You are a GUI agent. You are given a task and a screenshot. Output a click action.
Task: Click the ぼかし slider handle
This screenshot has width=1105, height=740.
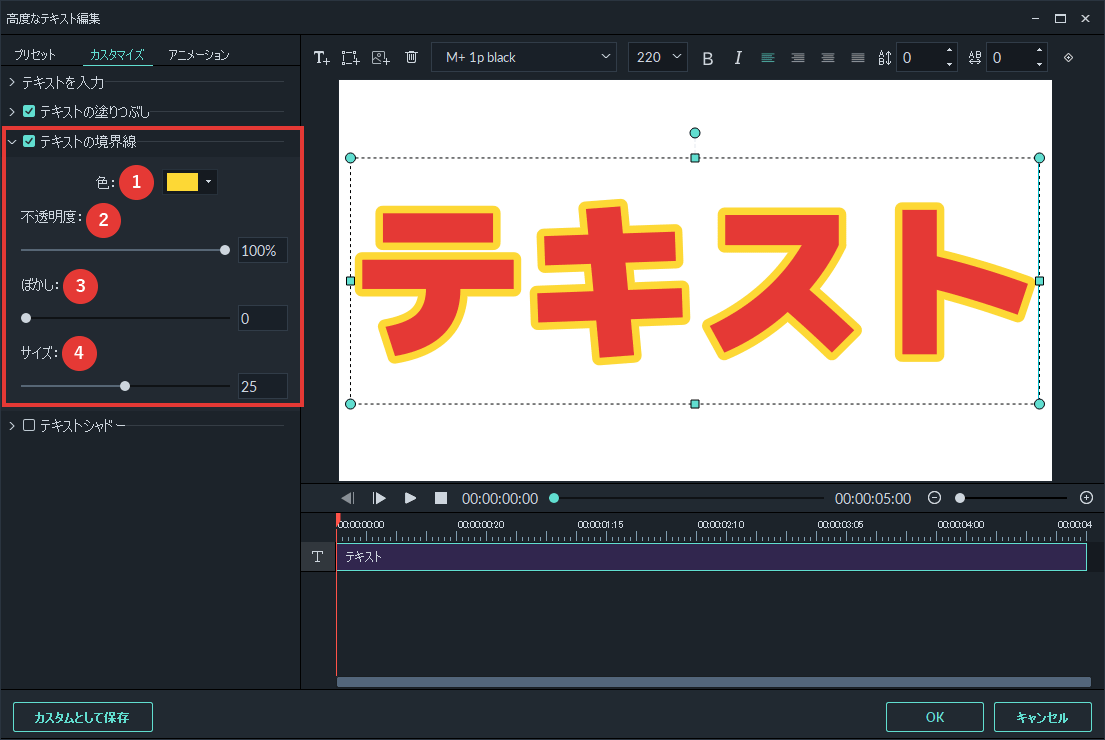pos(26,318)
